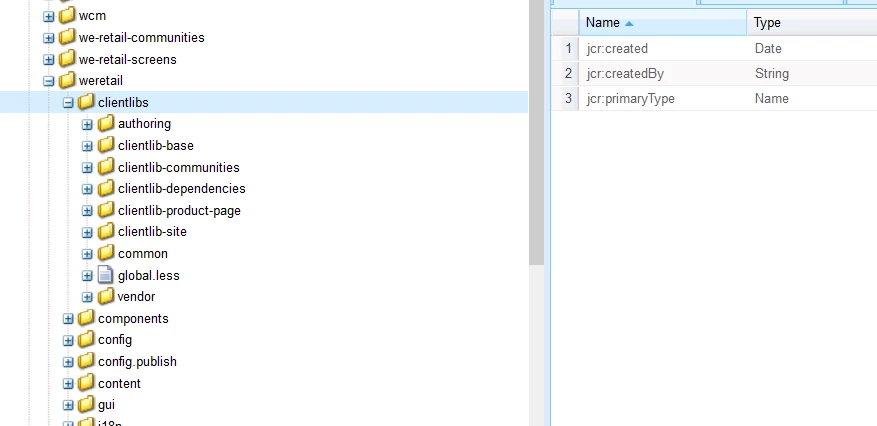877x426 pixels.
Task: Select the config.publish tree item
Action: click(137, 361)
